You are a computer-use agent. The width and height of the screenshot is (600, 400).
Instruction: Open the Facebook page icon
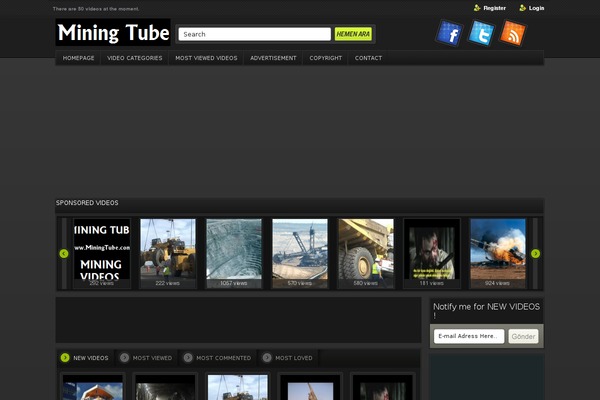(449, 34)
